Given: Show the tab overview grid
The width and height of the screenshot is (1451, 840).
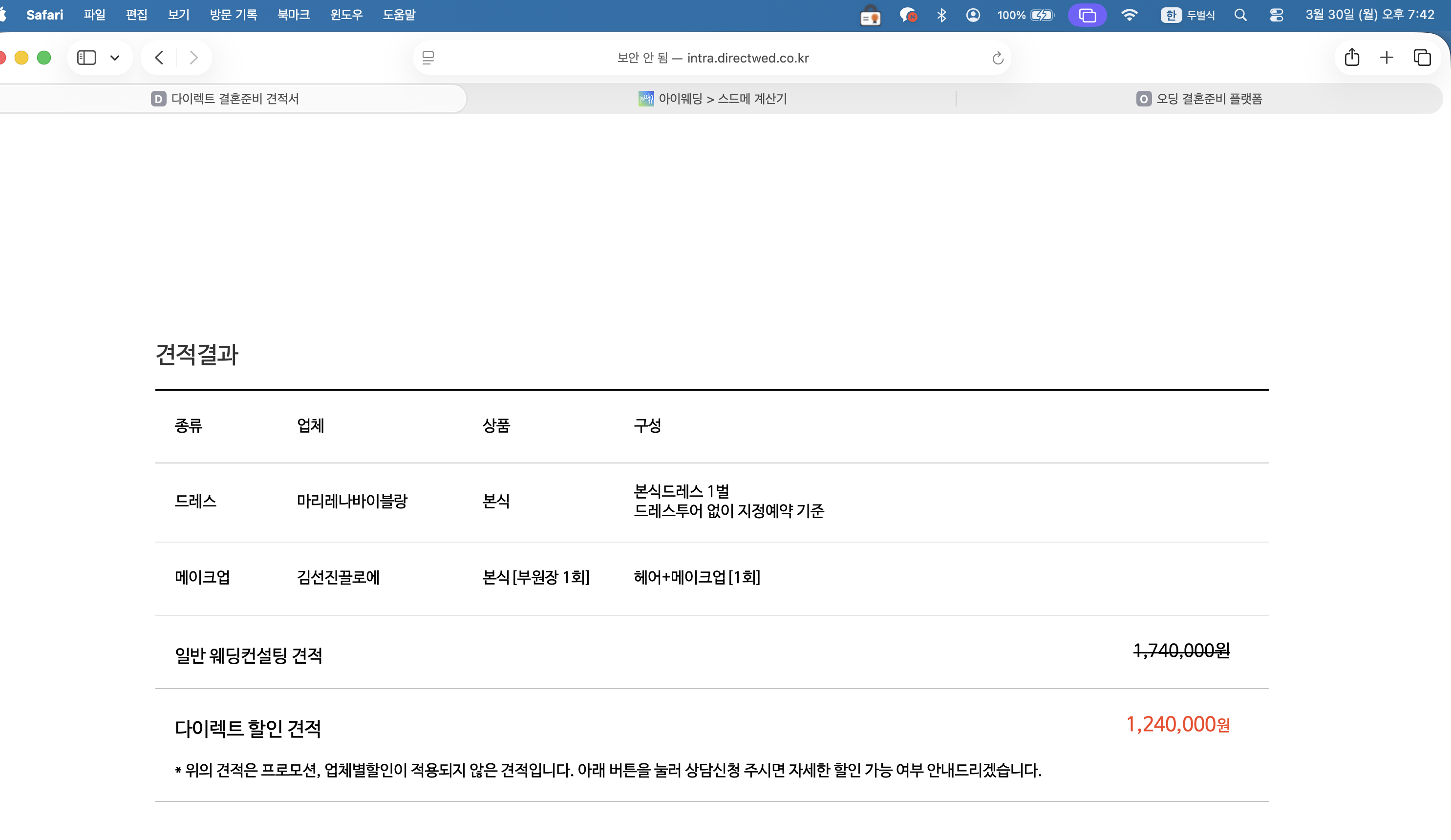Looking at the screenshot, I should (1421, 58).
